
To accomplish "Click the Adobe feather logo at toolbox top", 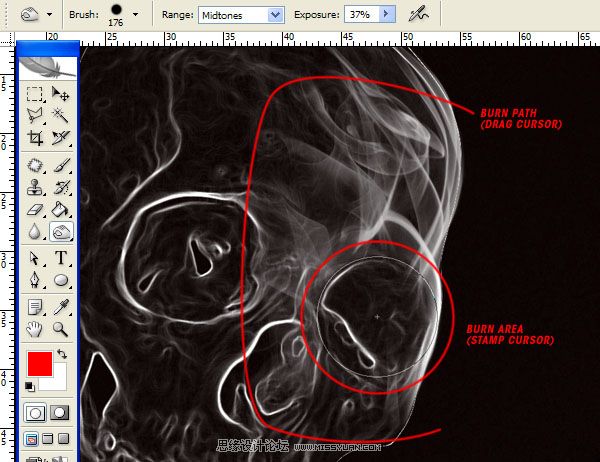I will pyautogui.click(x=47, y=68).
